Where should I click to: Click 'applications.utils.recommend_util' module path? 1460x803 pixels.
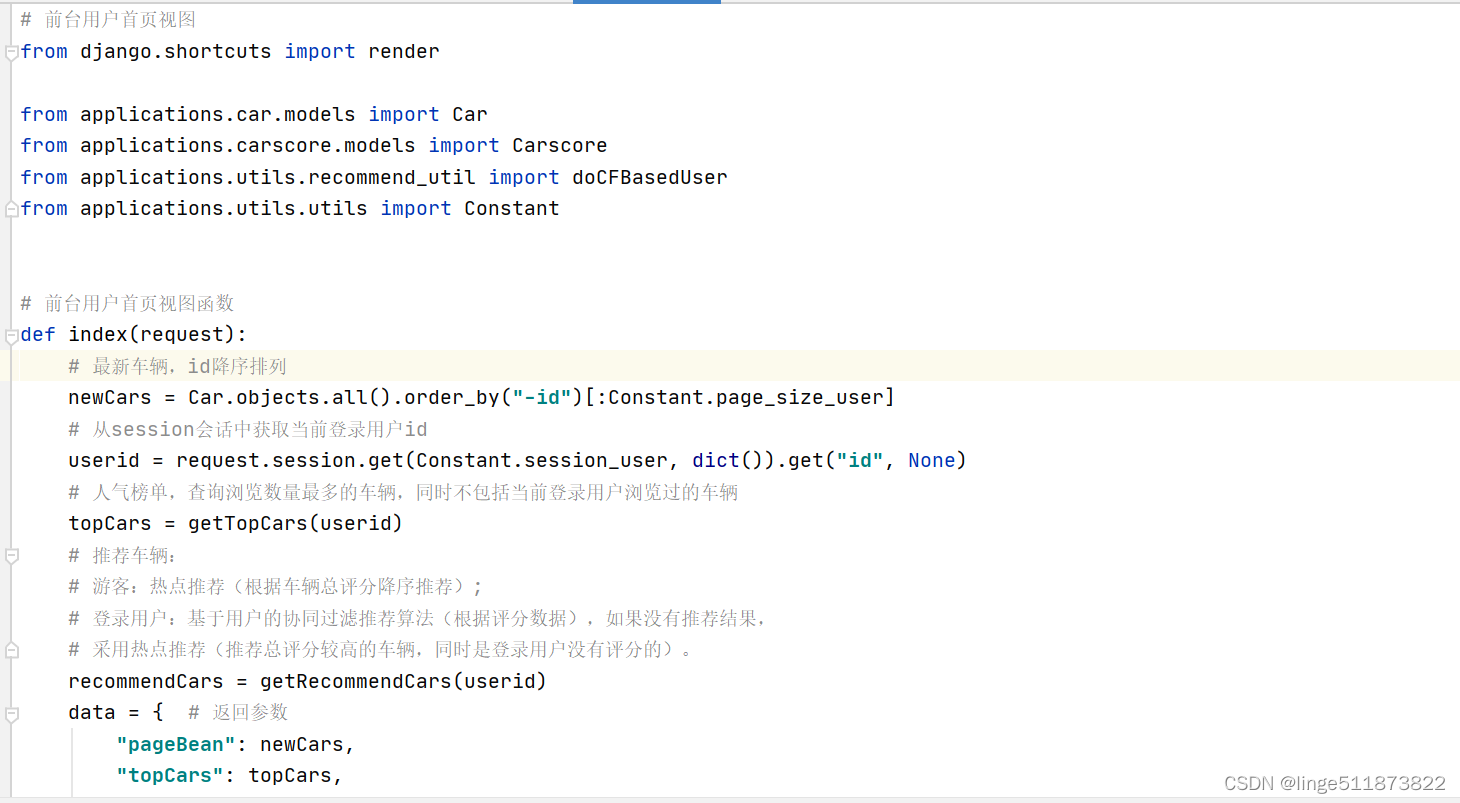pyautogui.click(x=278, y=177)
